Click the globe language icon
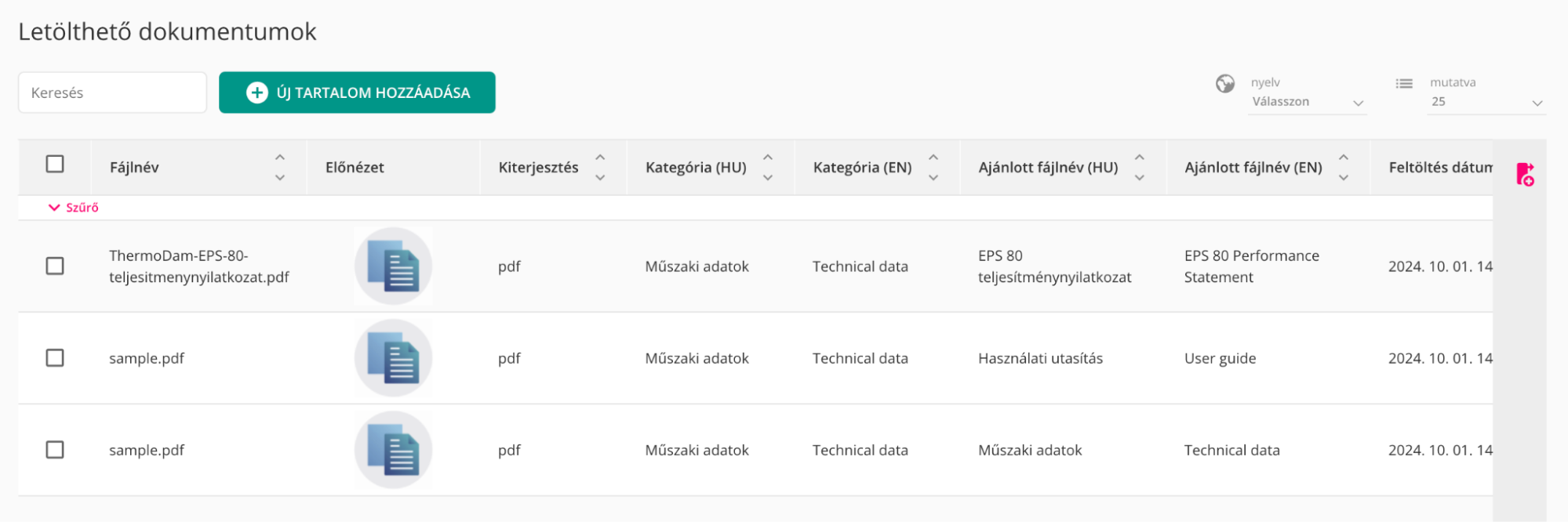The image size is (1568, 522). coord(1224,84)
